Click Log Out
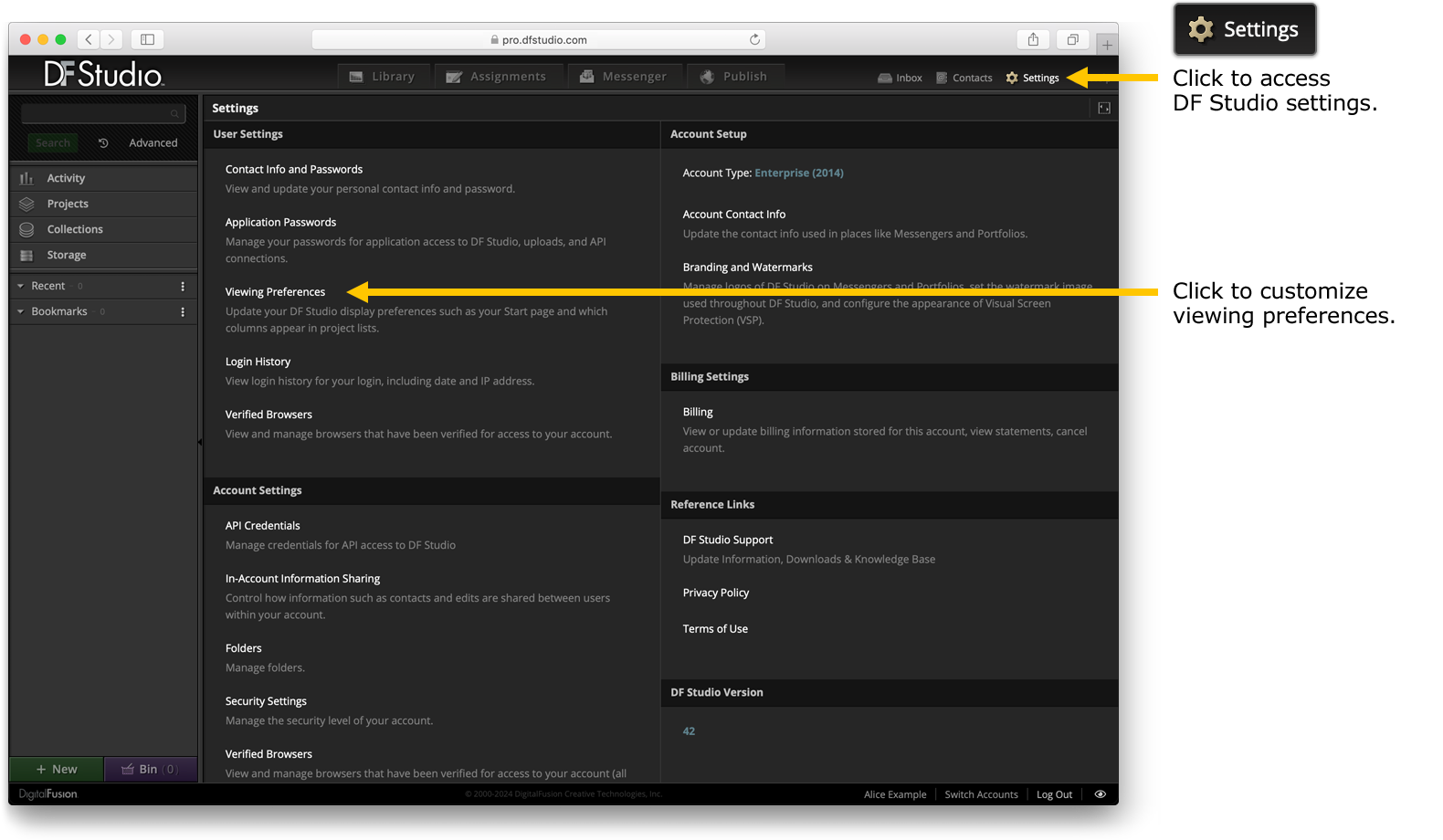This screenshot has height=840, width=1443. (1054, 794)
